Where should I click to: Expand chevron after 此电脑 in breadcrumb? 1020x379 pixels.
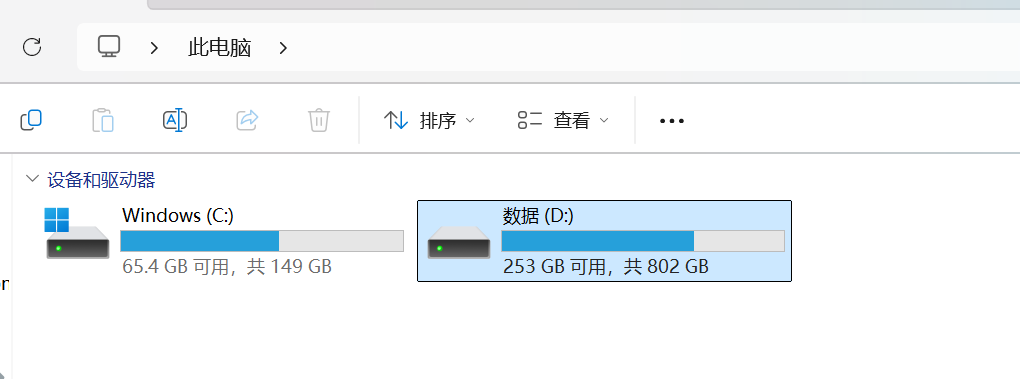[x=283, y=47]
